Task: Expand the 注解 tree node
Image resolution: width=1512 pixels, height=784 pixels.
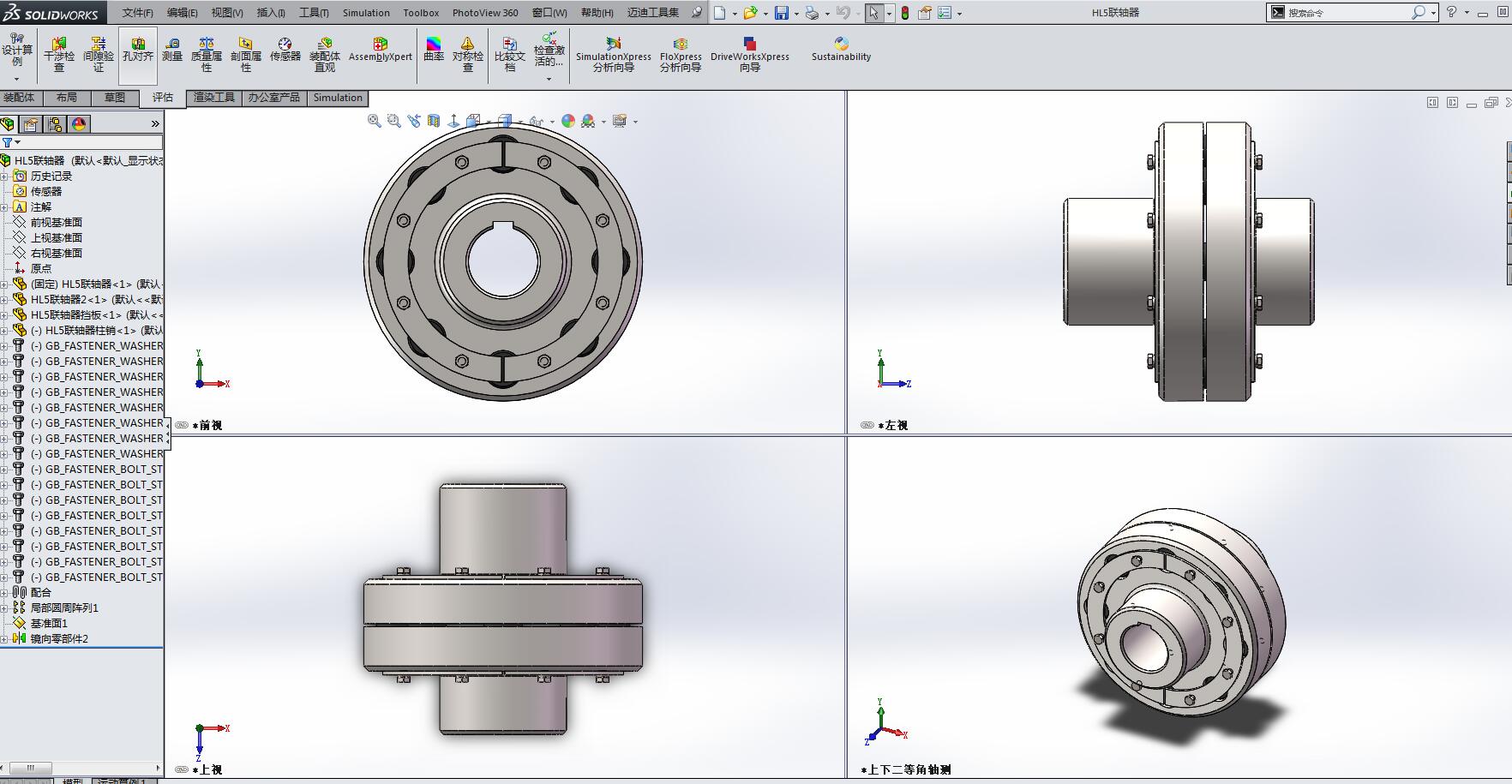Action: pyautogui.click(x=4, y=207)
